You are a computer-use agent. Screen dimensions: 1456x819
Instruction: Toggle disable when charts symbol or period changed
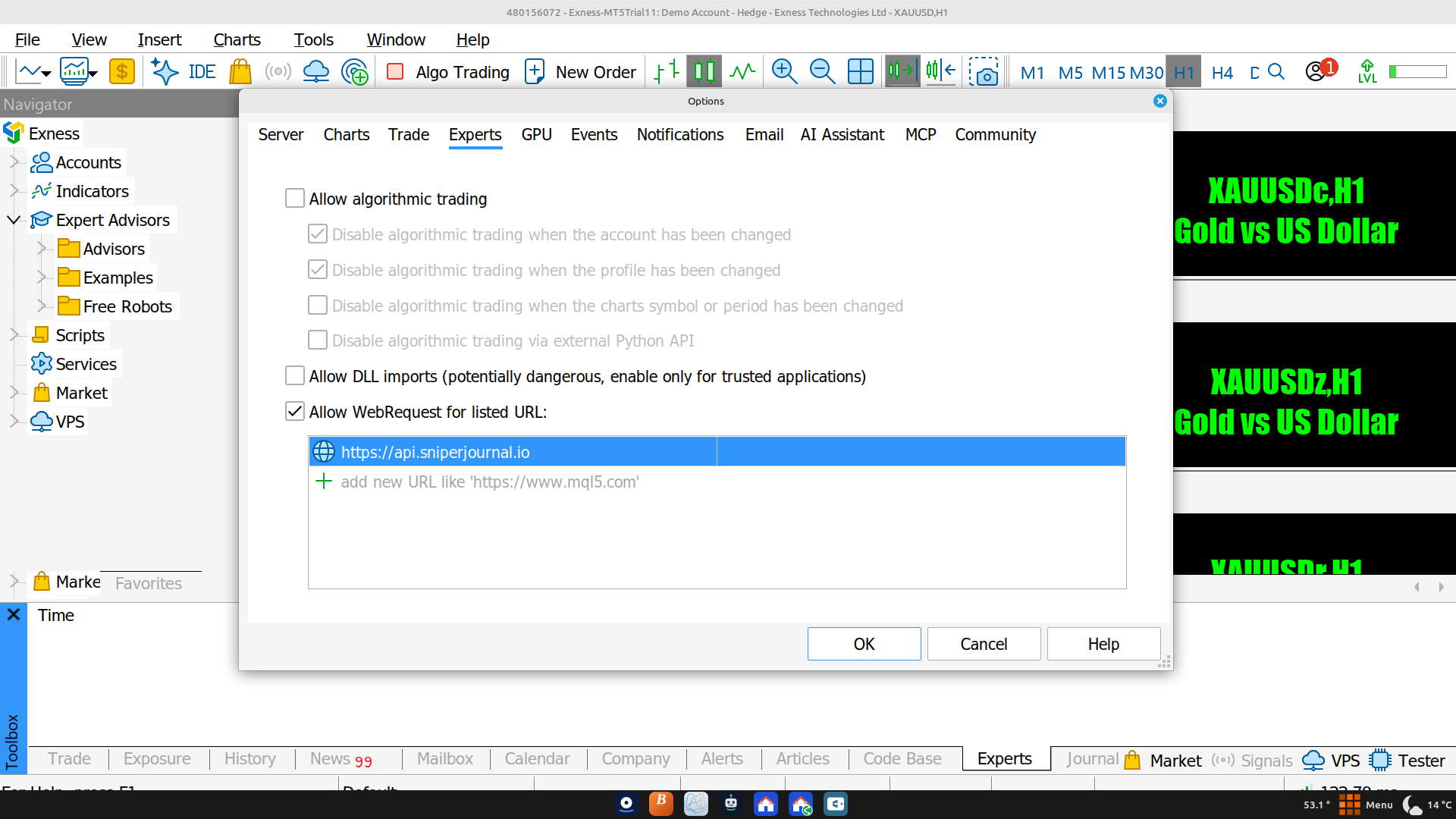pos(318,306)
